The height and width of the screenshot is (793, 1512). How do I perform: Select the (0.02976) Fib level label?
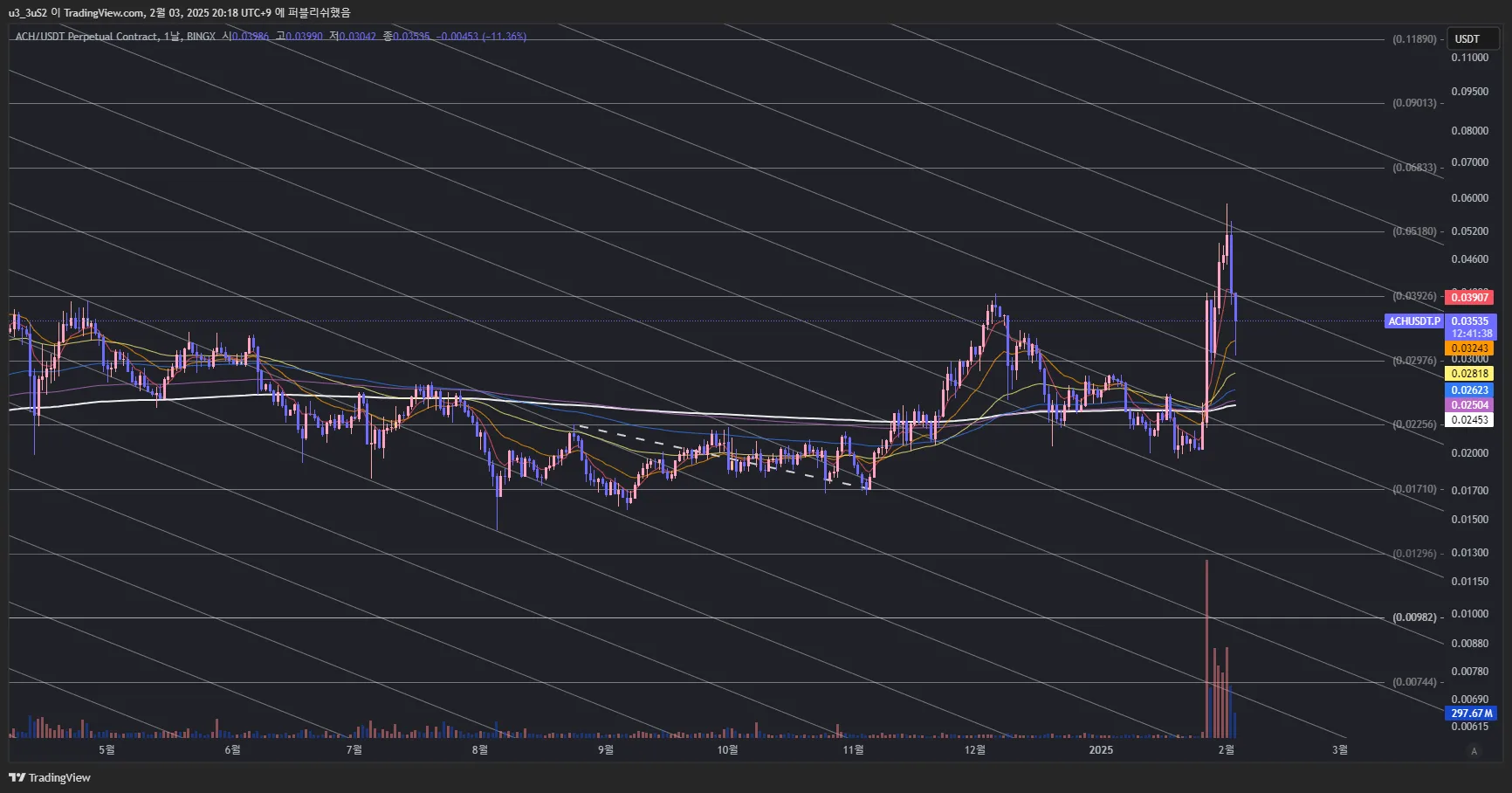point(1414,361)
